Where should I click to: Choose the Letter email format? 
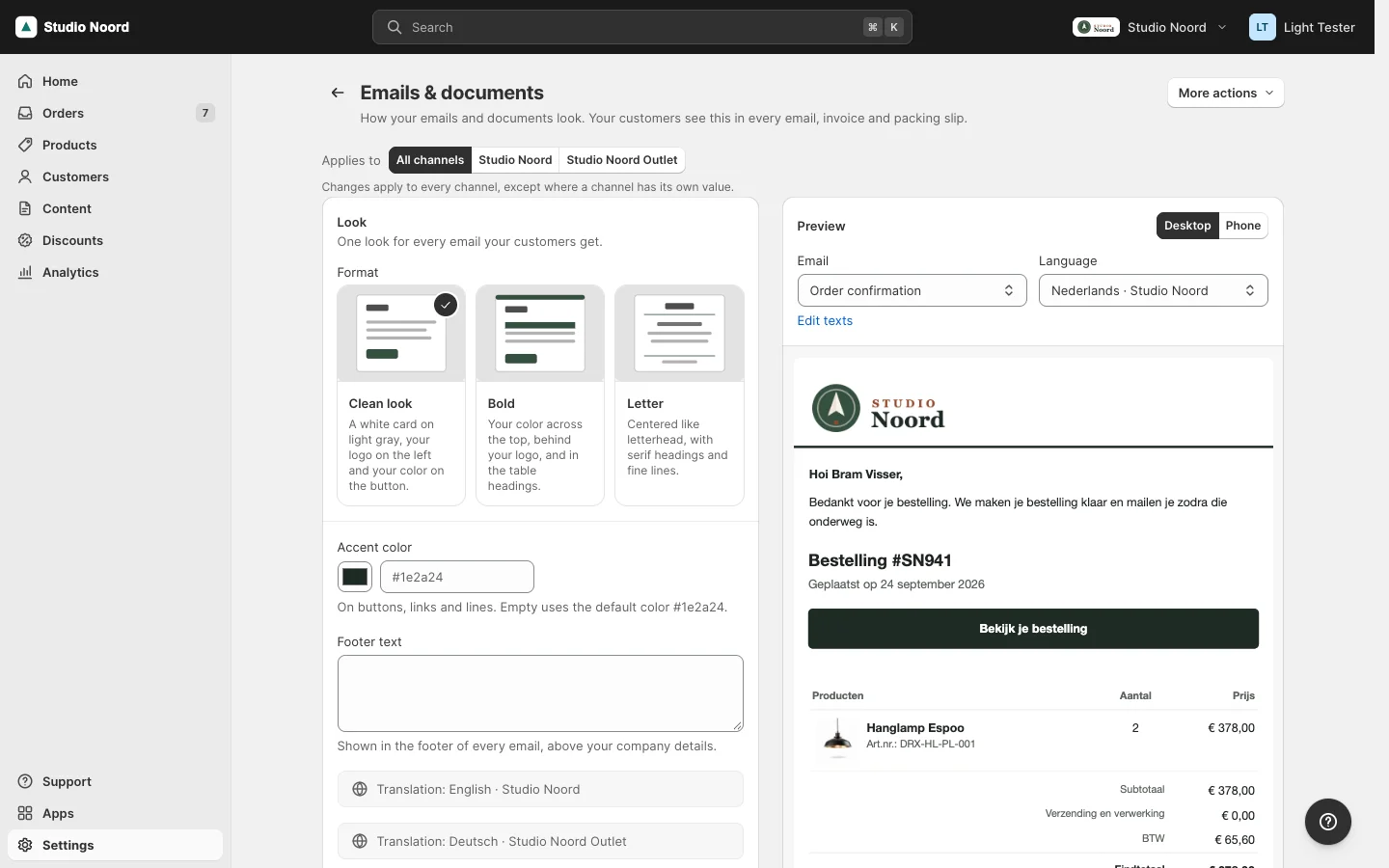pyautogui.click(x=679, y=394)
